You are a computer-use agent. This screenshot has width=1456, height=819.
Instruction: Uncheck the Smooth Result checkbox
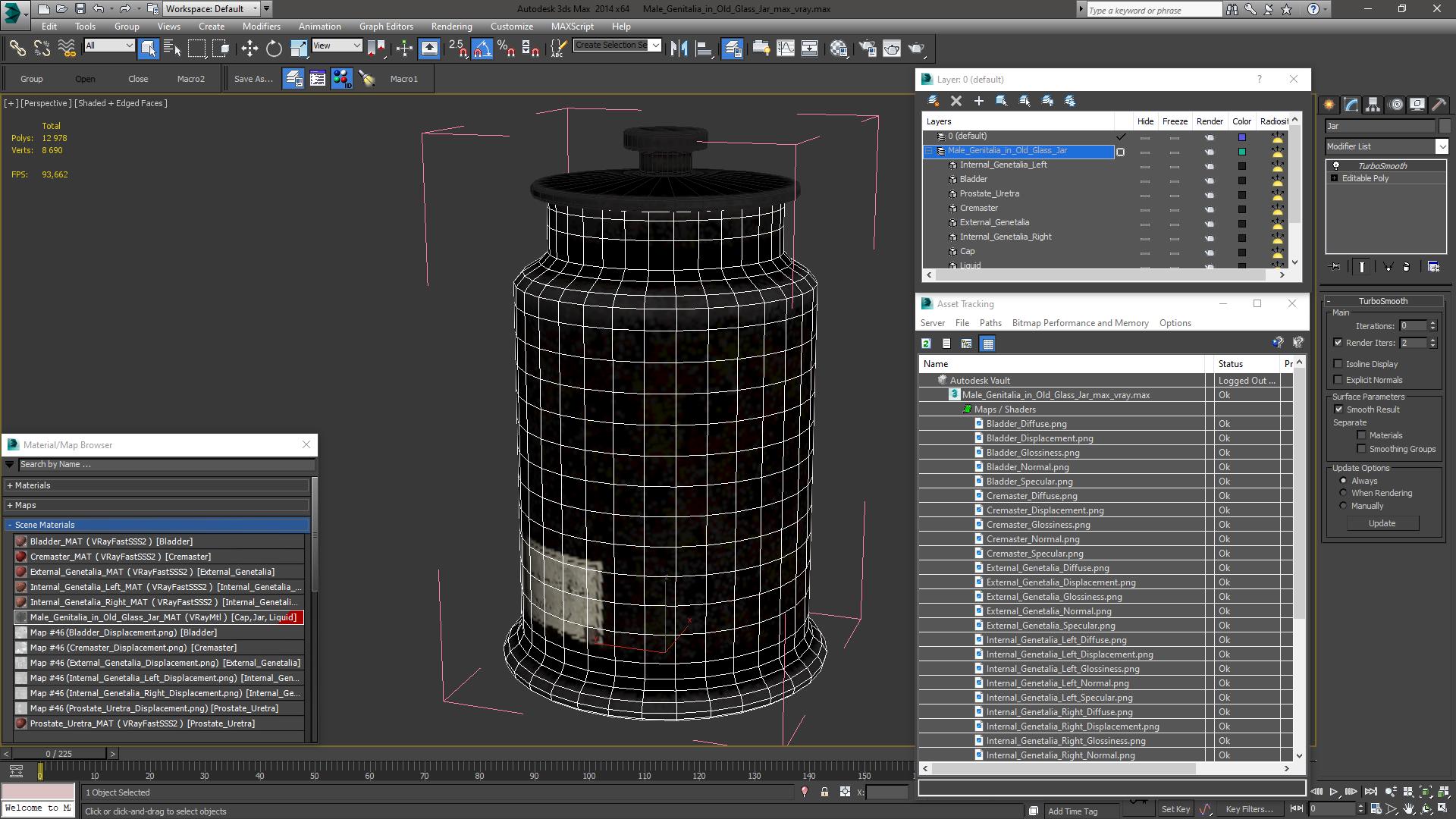tap(1338, 409)
